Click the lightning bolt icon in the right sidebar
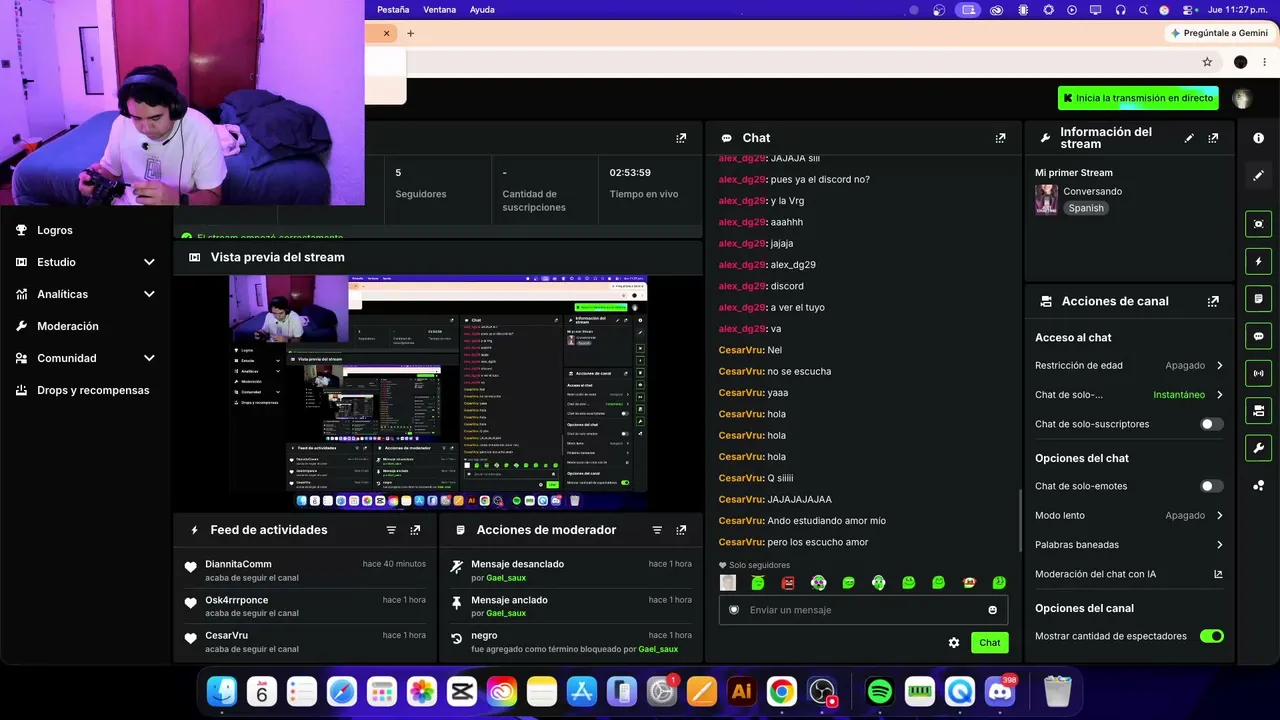 [x=1259, y=262]
